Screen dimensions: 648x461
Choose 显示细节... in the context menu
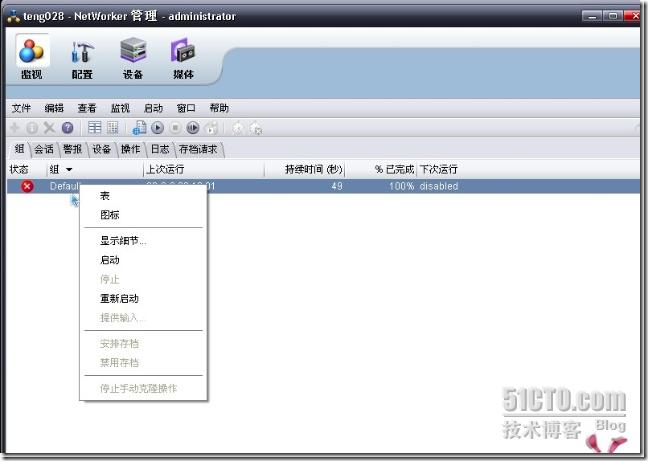143,241
